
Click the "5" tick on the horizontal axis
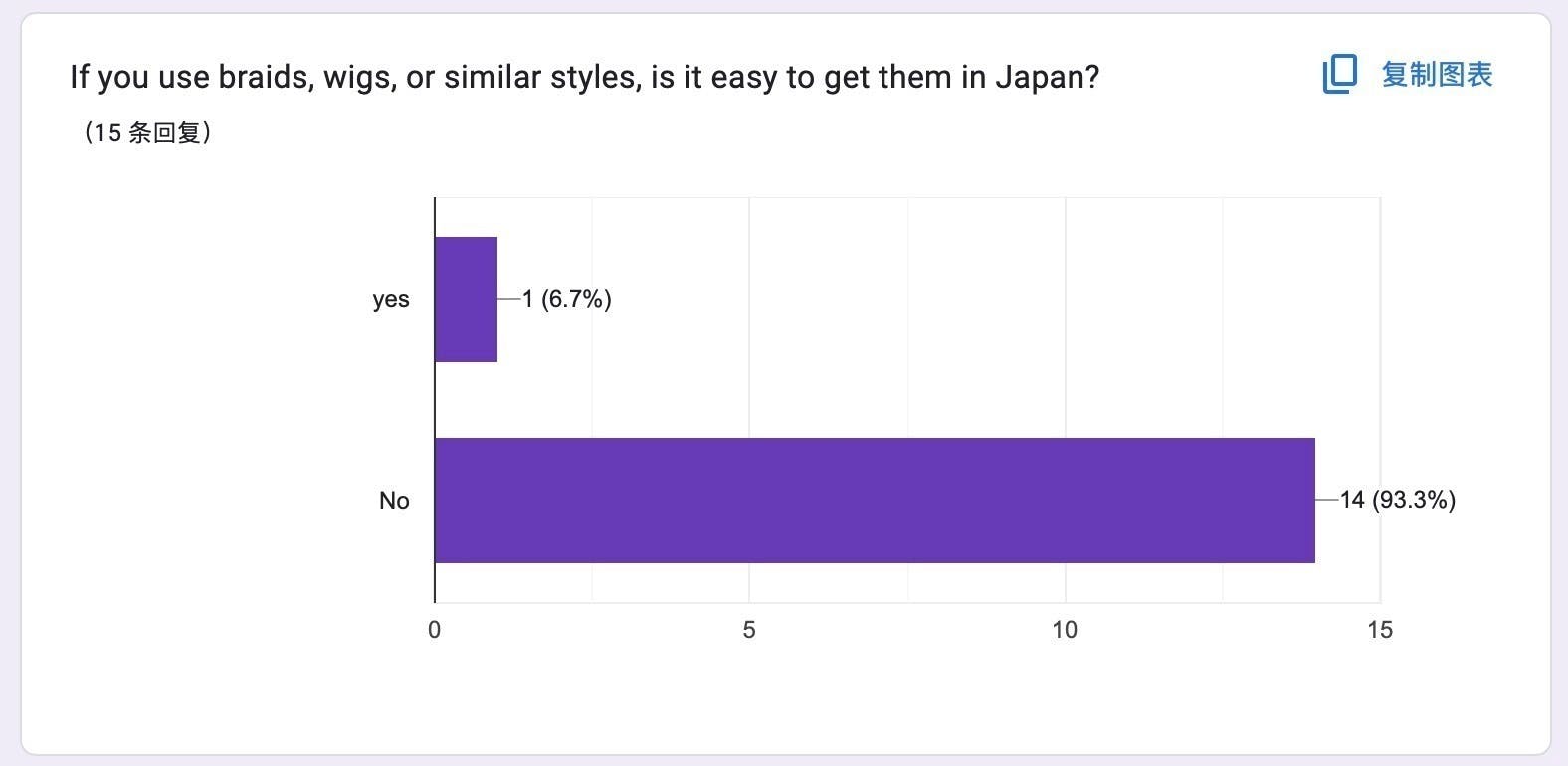(x=749, y=630)
